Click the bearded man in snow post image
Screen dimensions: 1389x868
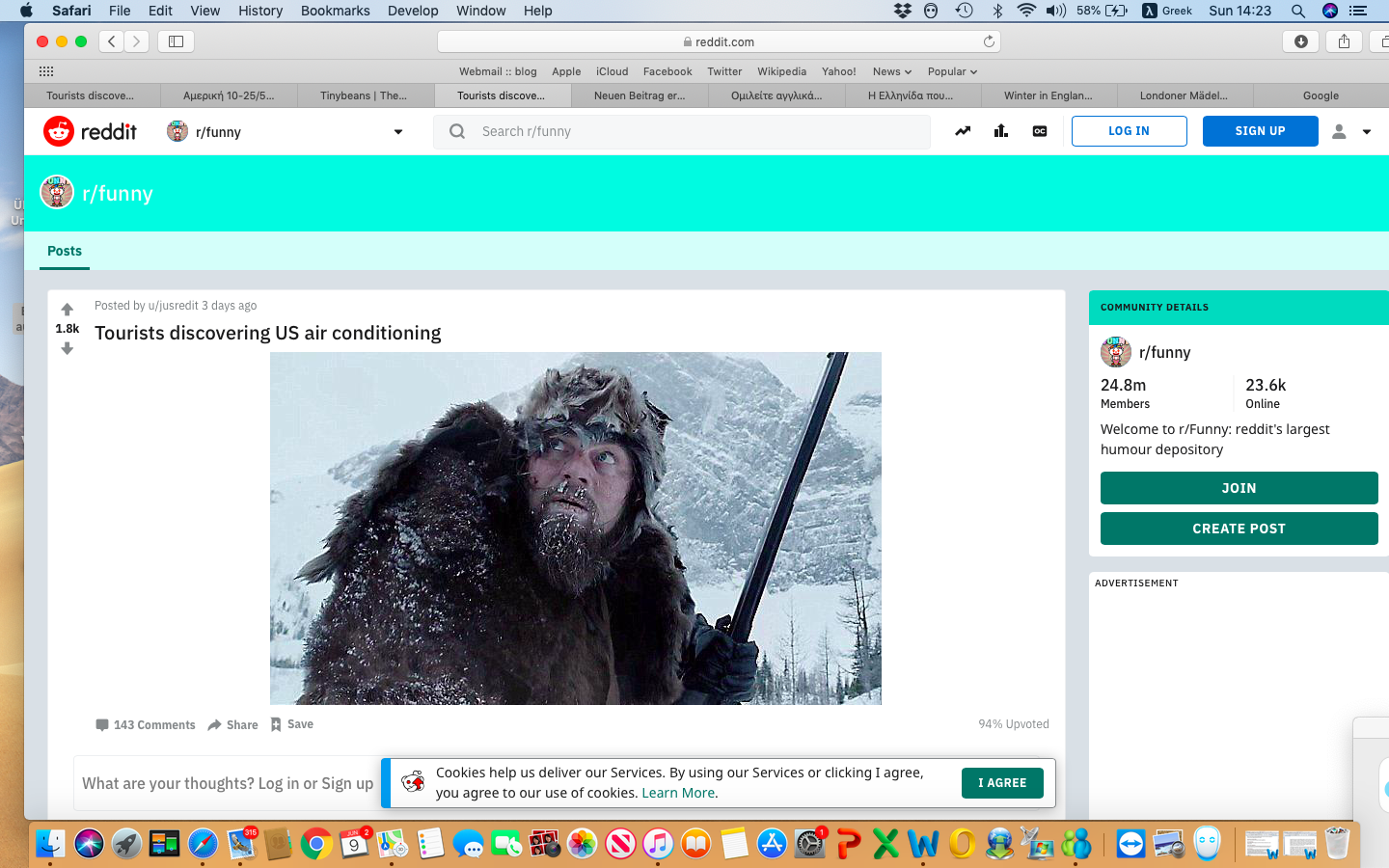(576, 529)
